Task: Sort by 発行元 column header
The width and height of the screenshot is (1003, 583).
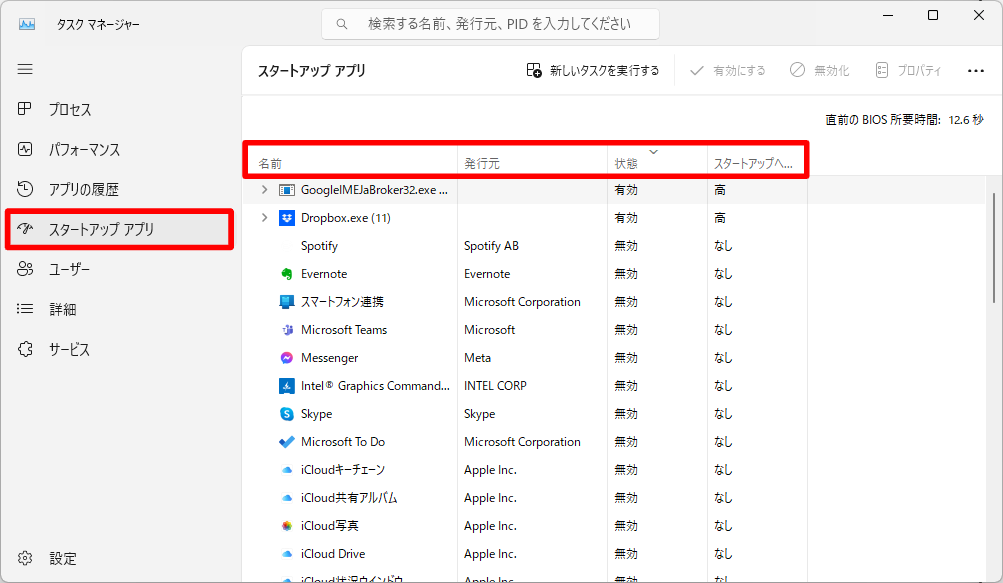Action: (532, 160)
